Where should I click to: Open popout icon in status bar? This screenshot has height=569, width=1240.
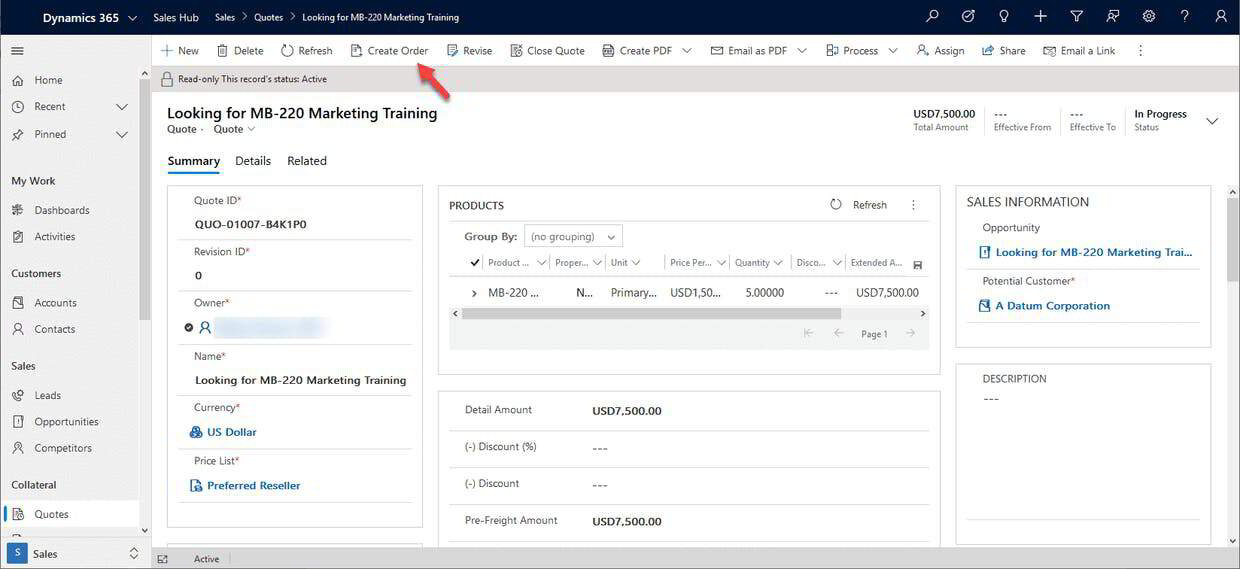point(163,559)
